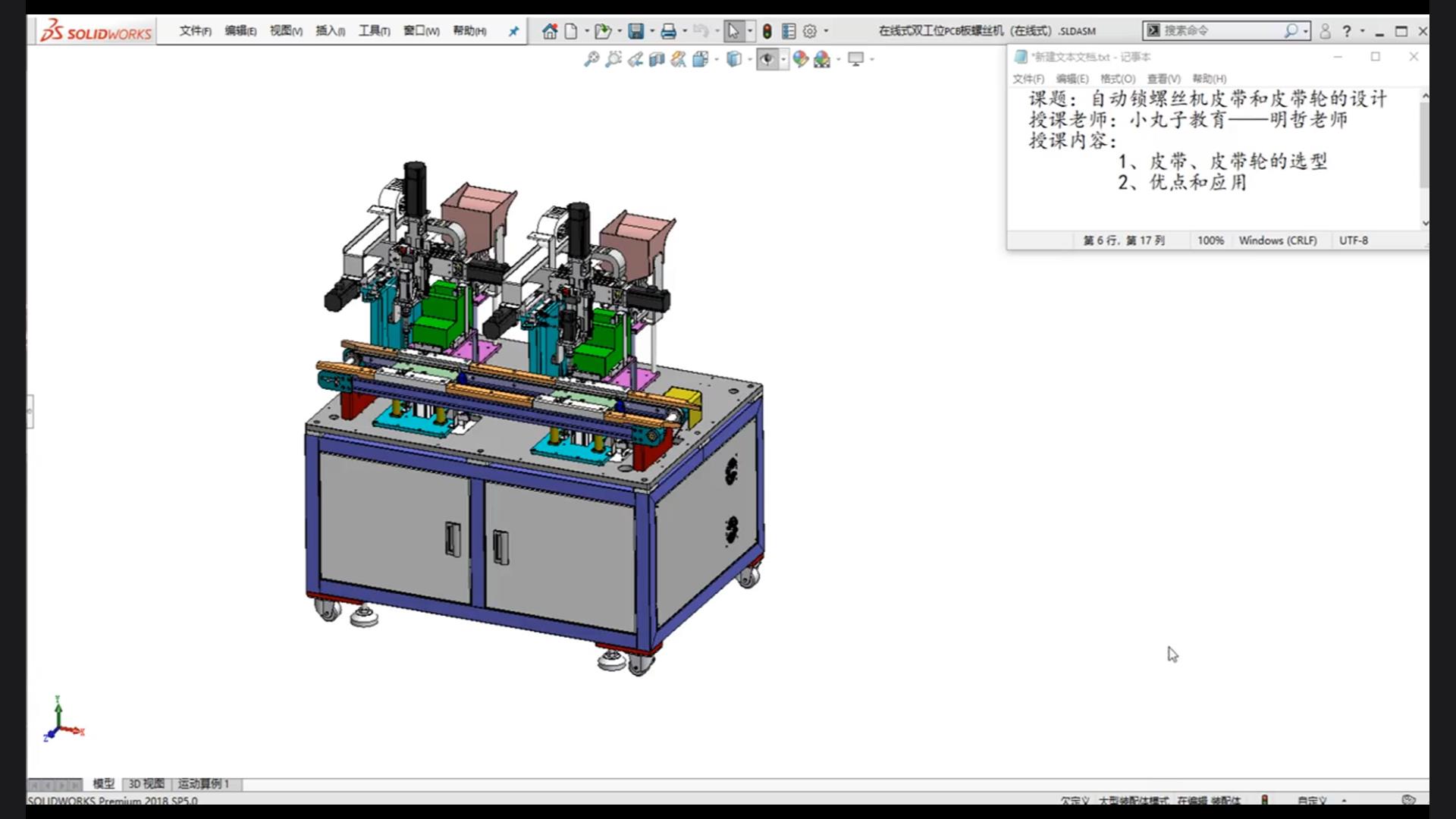The width and height of the screenshot is (1456, 819).
Task: Click the View Orientation cube icon
Action: pos(700,59)
